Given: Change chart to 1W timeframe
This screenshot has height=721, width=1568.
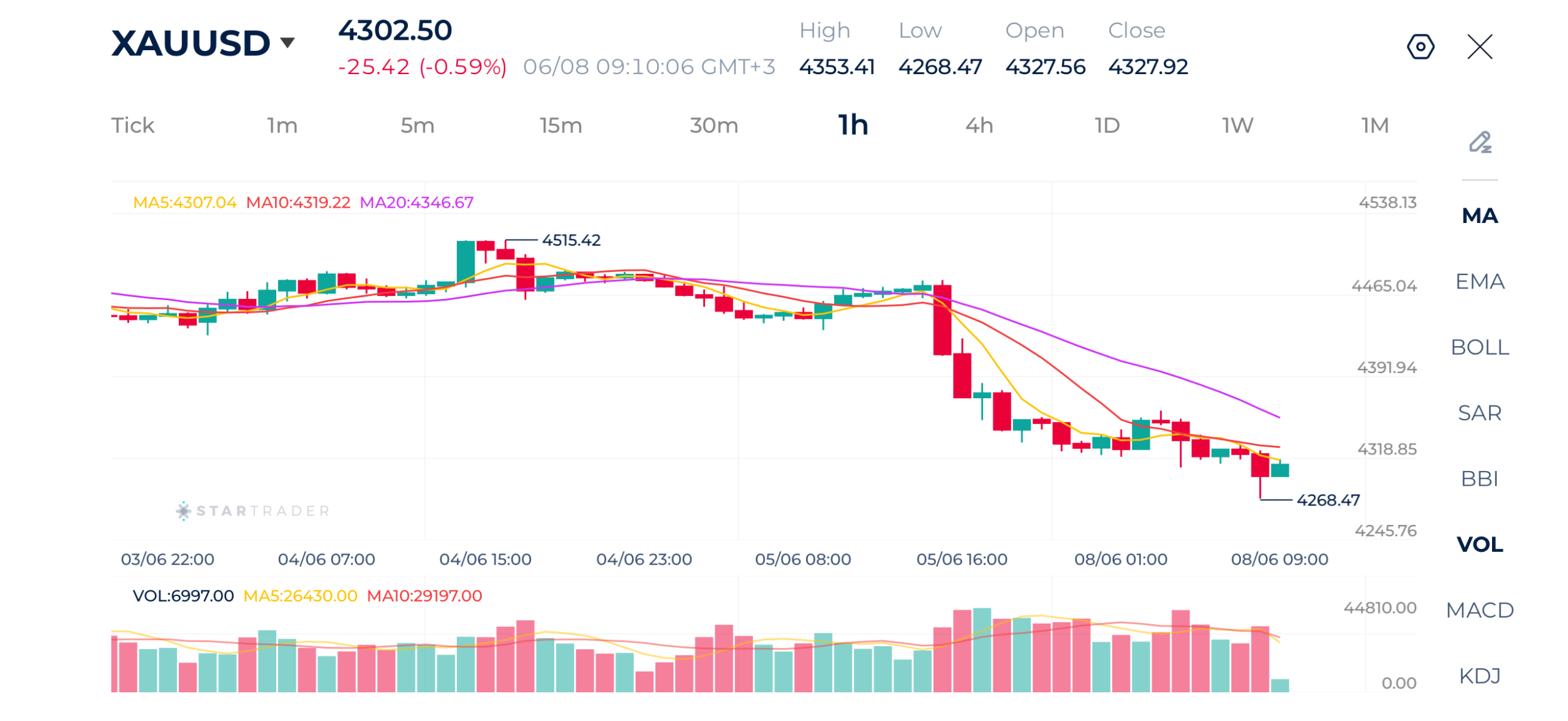Looking at the screenshot, I should coord(1237,125).
